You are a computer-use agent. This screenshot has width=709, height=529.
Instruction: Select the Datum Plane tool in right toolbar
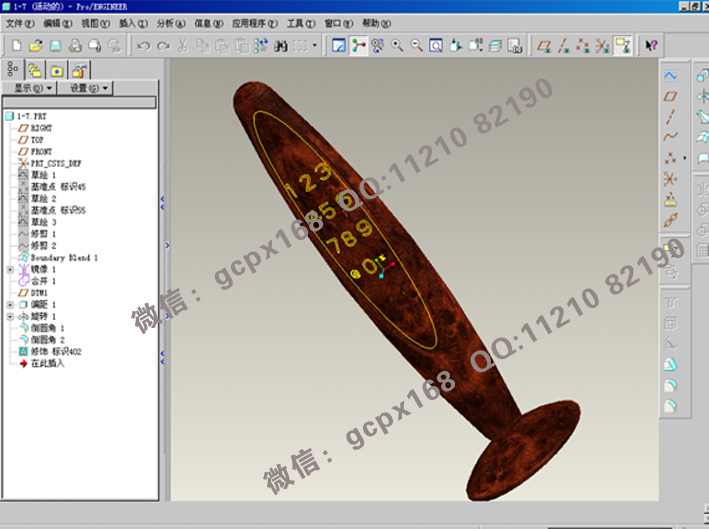tap(671, 96)
